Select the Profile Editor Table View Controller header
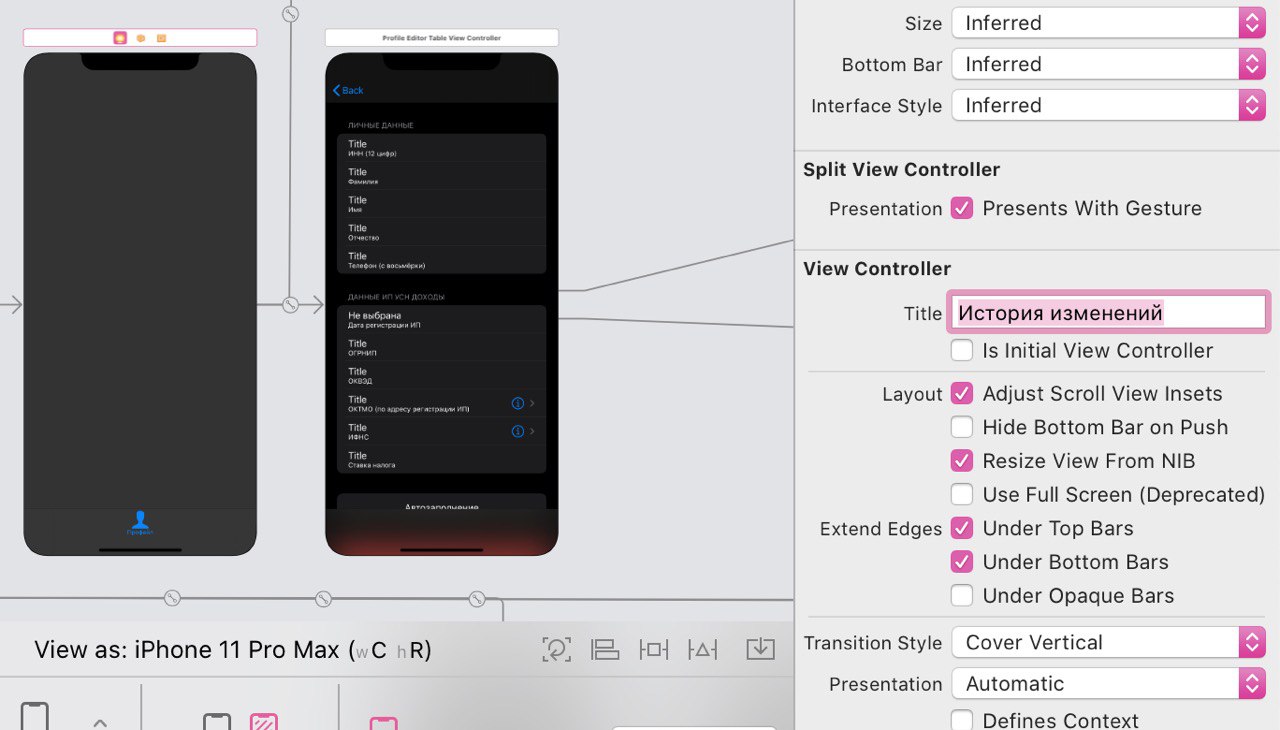 tap(441, 38)
